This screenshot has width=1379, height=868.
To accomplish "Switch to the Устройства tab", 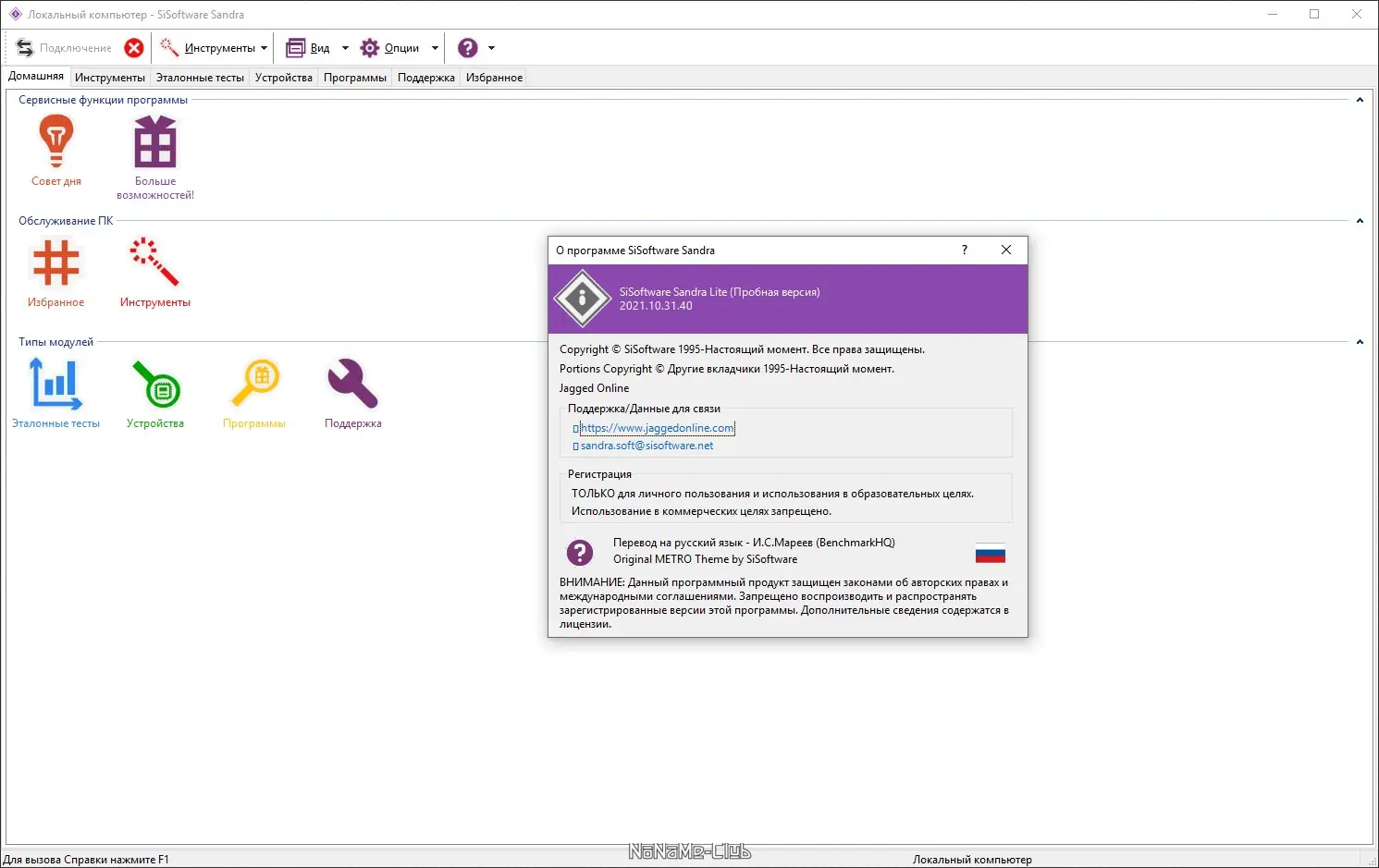I will [x=284, y=78].
